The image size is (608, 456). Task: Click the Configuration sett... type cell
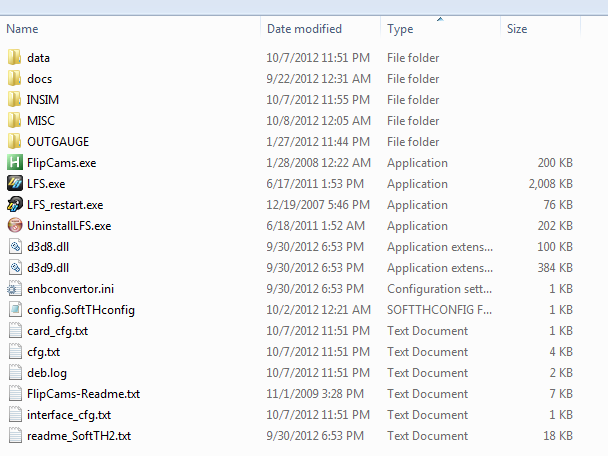tap(439, 289)
